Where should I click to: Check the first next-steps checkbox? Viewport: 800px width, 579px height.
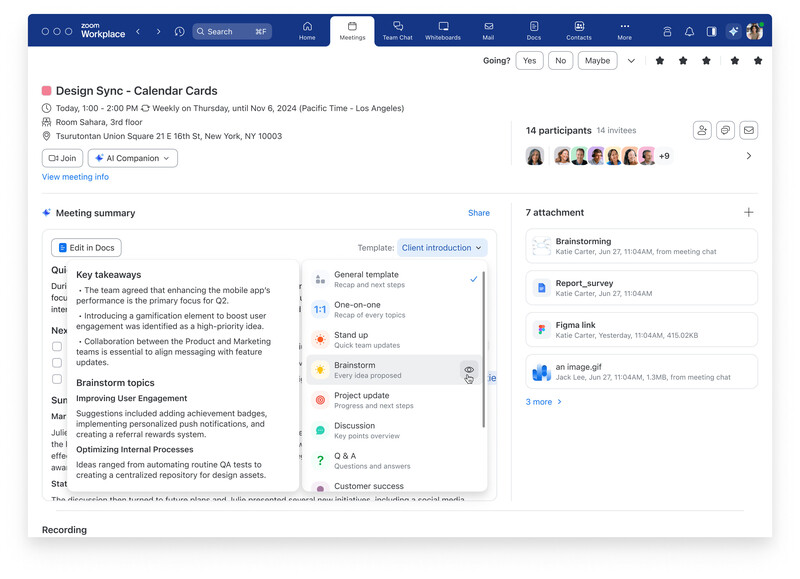pos(57,346)
